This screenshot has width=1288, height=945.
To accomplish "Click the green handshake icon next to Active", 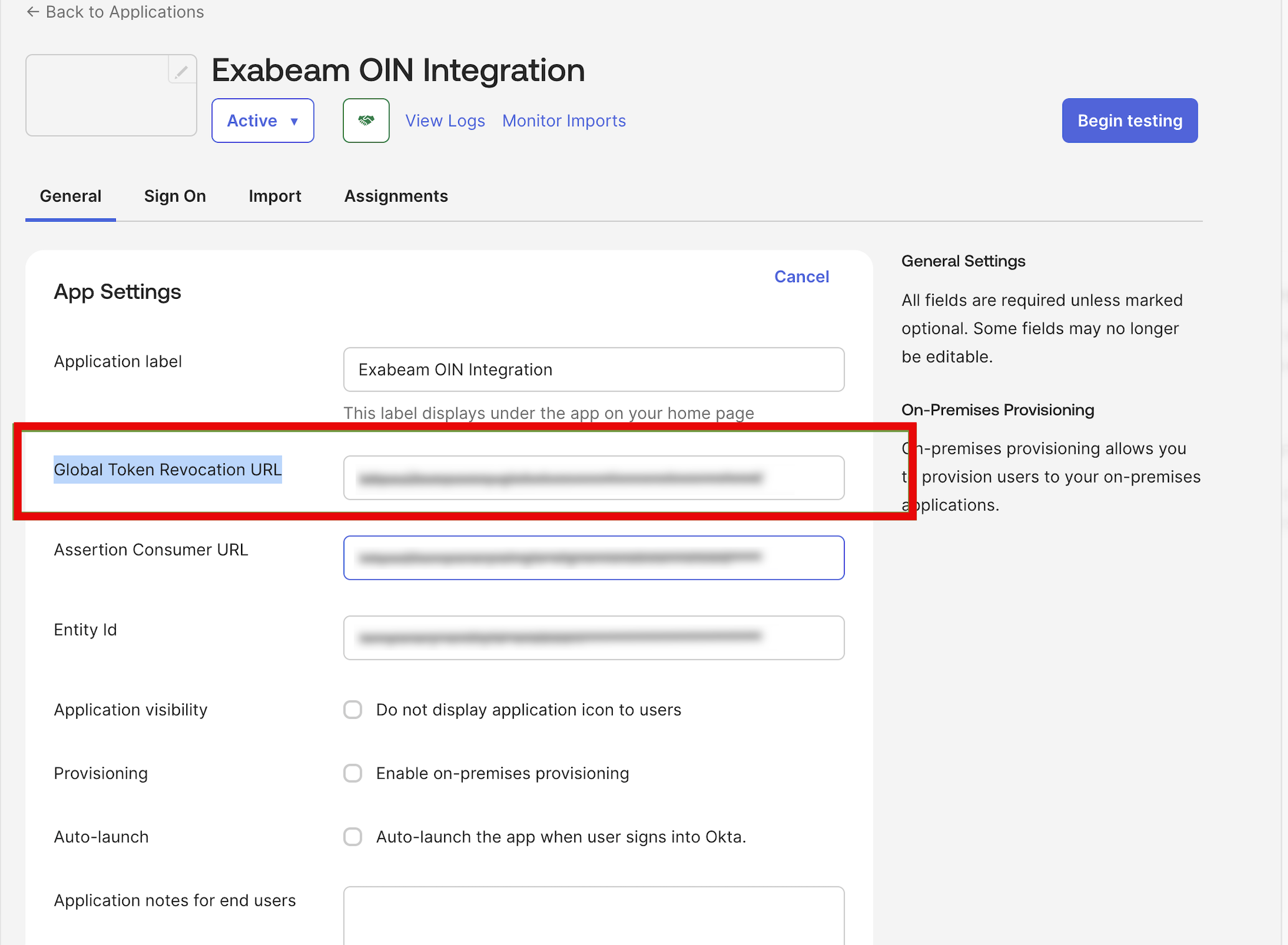I will pos(366,120).
